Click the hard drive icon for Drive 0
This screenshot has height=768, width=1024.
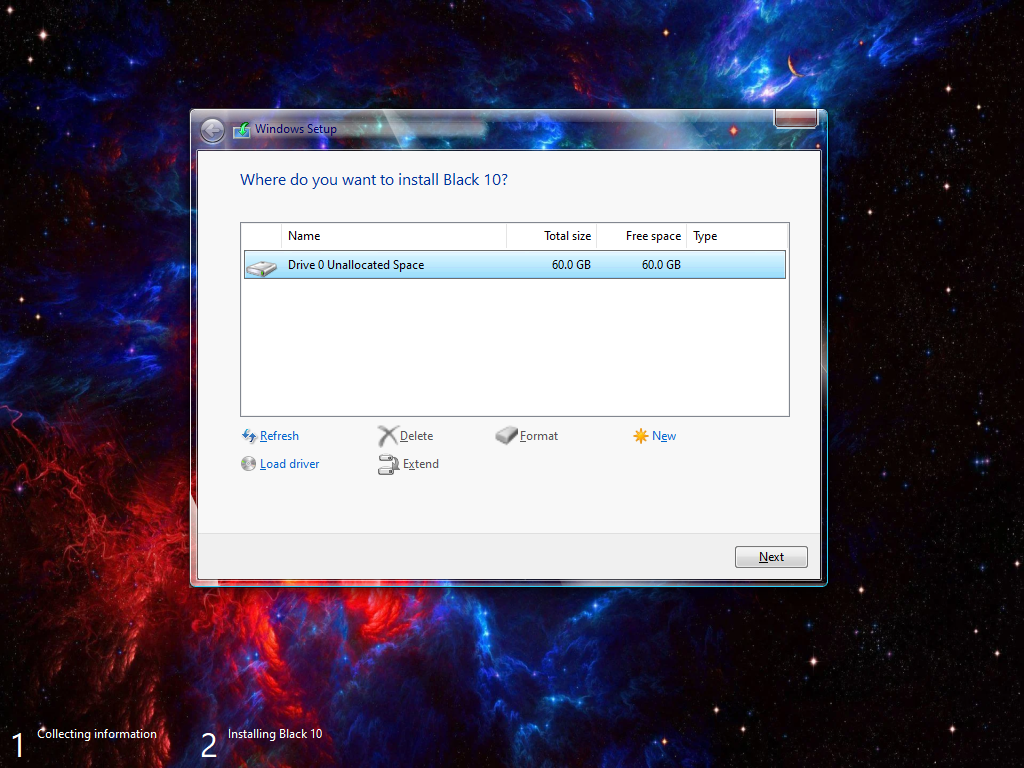click(261, 266)
